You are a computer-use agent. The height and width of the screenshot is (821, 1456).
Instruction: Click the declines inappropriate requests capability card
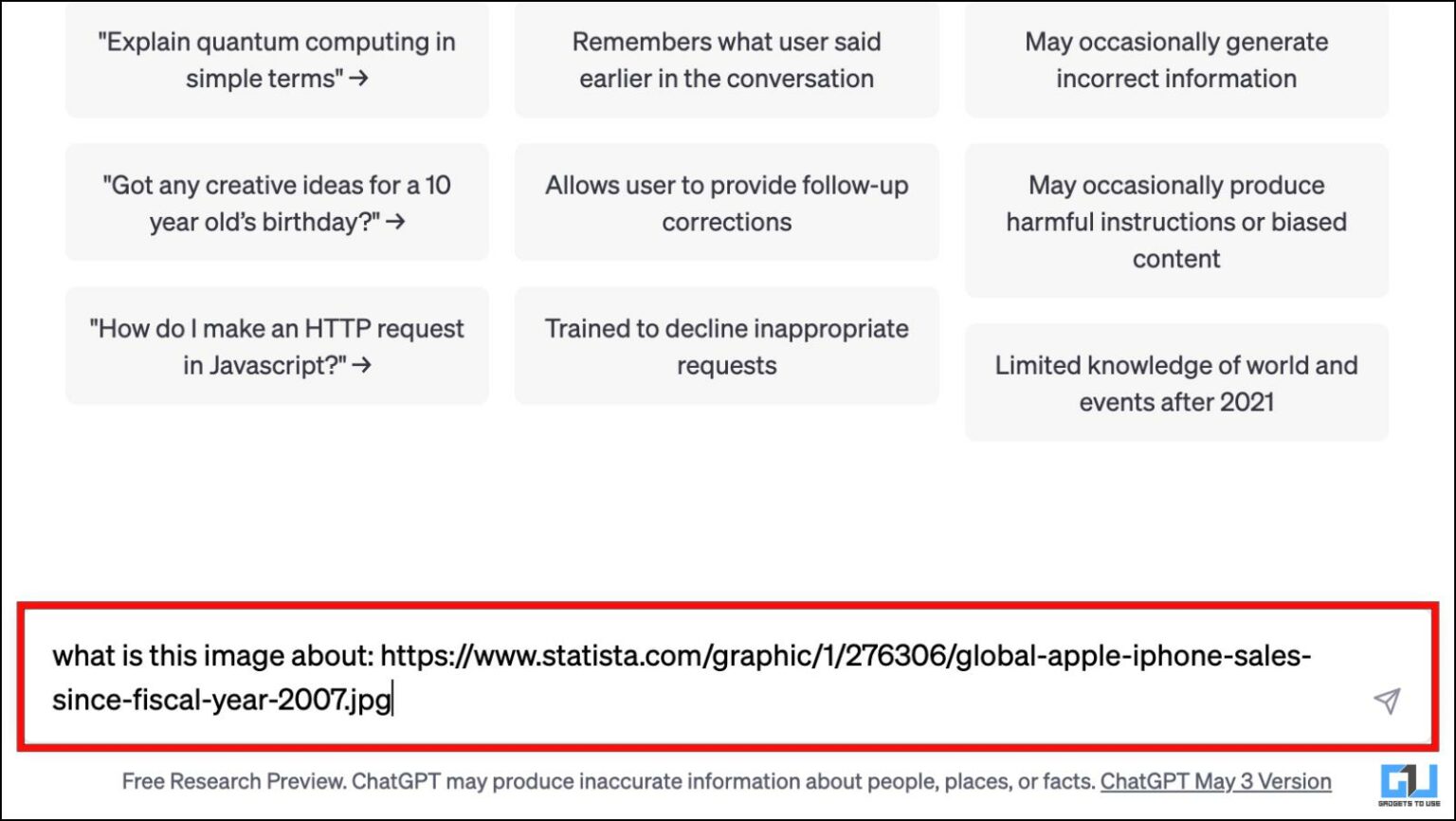726,346
